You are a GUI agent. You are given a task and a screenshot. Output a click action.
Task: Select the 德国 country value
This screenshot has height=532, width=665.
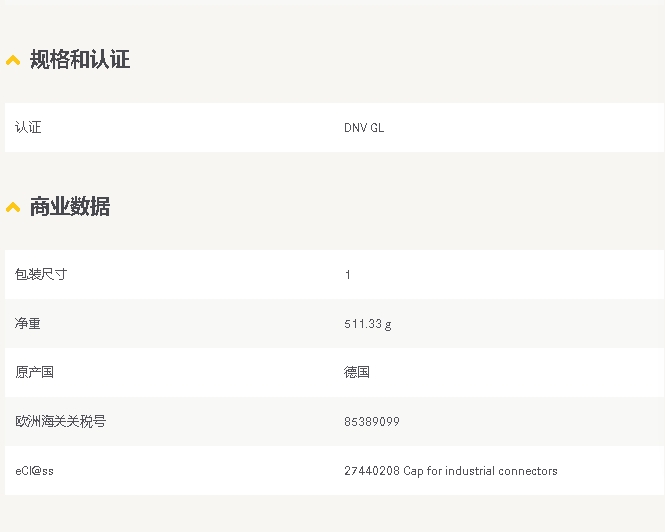point(357,372)
